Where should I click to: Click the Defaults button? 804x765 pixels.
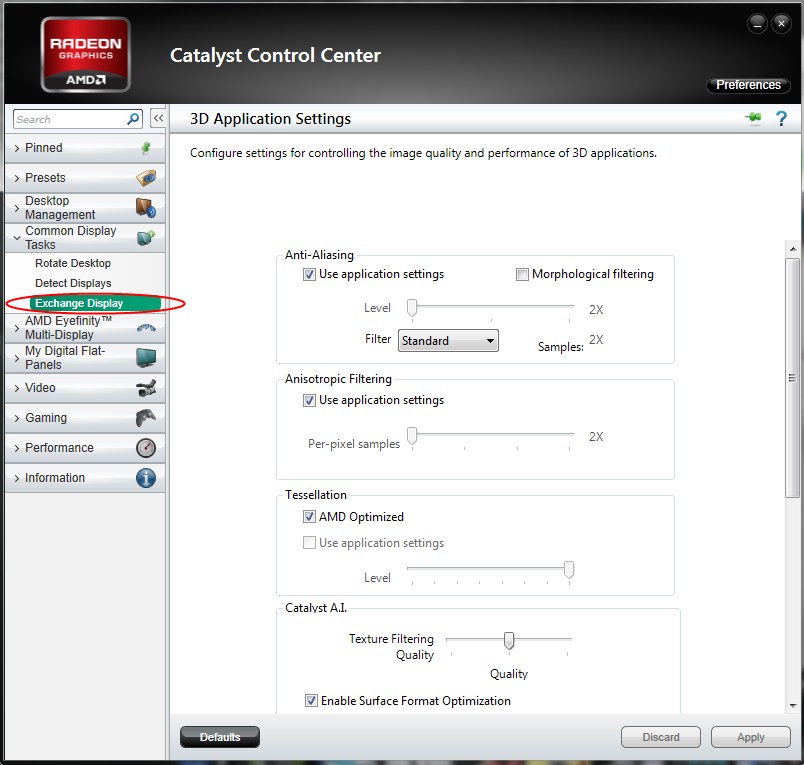[220, 737]
